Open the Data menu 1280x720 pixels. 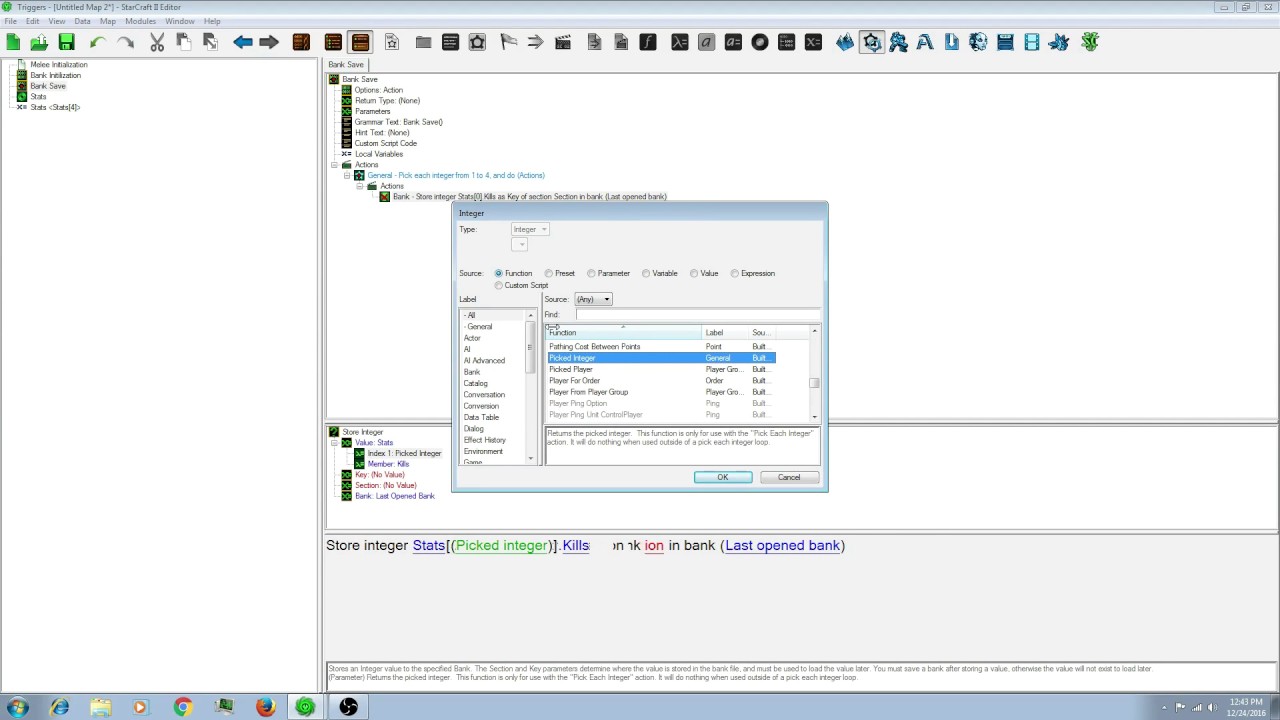pos(82,21)
